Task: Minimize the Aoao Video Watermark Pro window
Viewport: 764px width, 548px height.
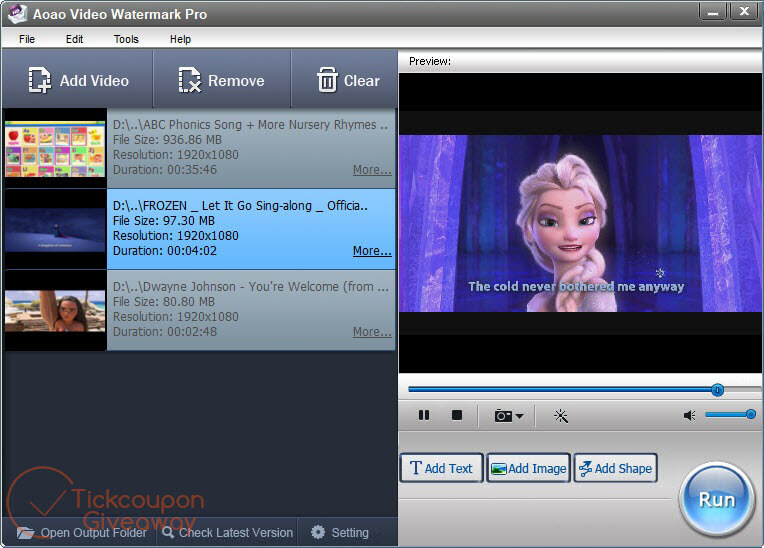Action: point(713,11)
